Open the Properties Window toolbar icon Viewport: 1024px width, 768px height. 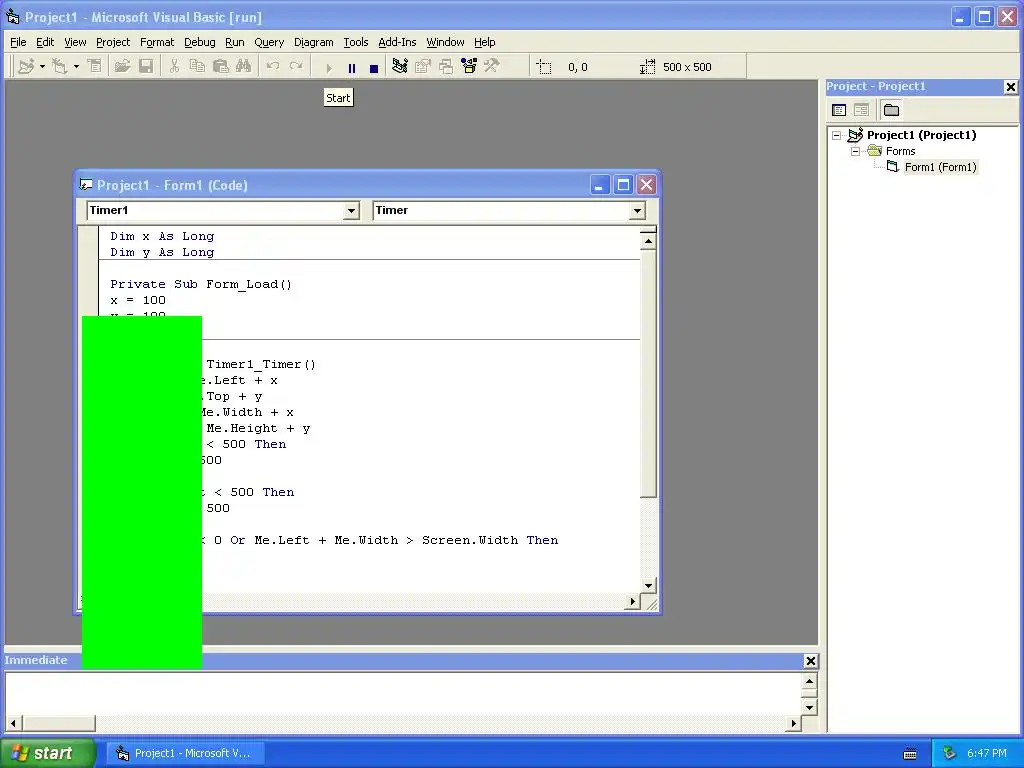(x=423, y=67)
